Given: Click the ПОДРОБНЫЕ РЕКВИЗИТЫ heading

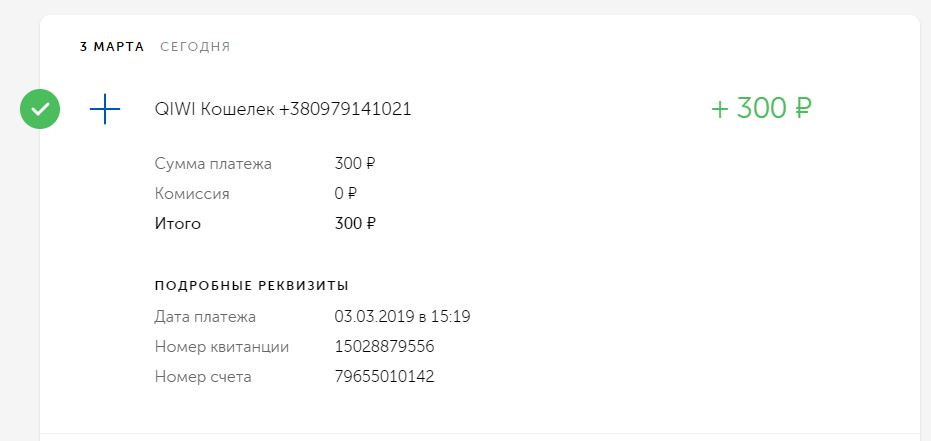Looking at the screenshot, I should coord(252,286).
